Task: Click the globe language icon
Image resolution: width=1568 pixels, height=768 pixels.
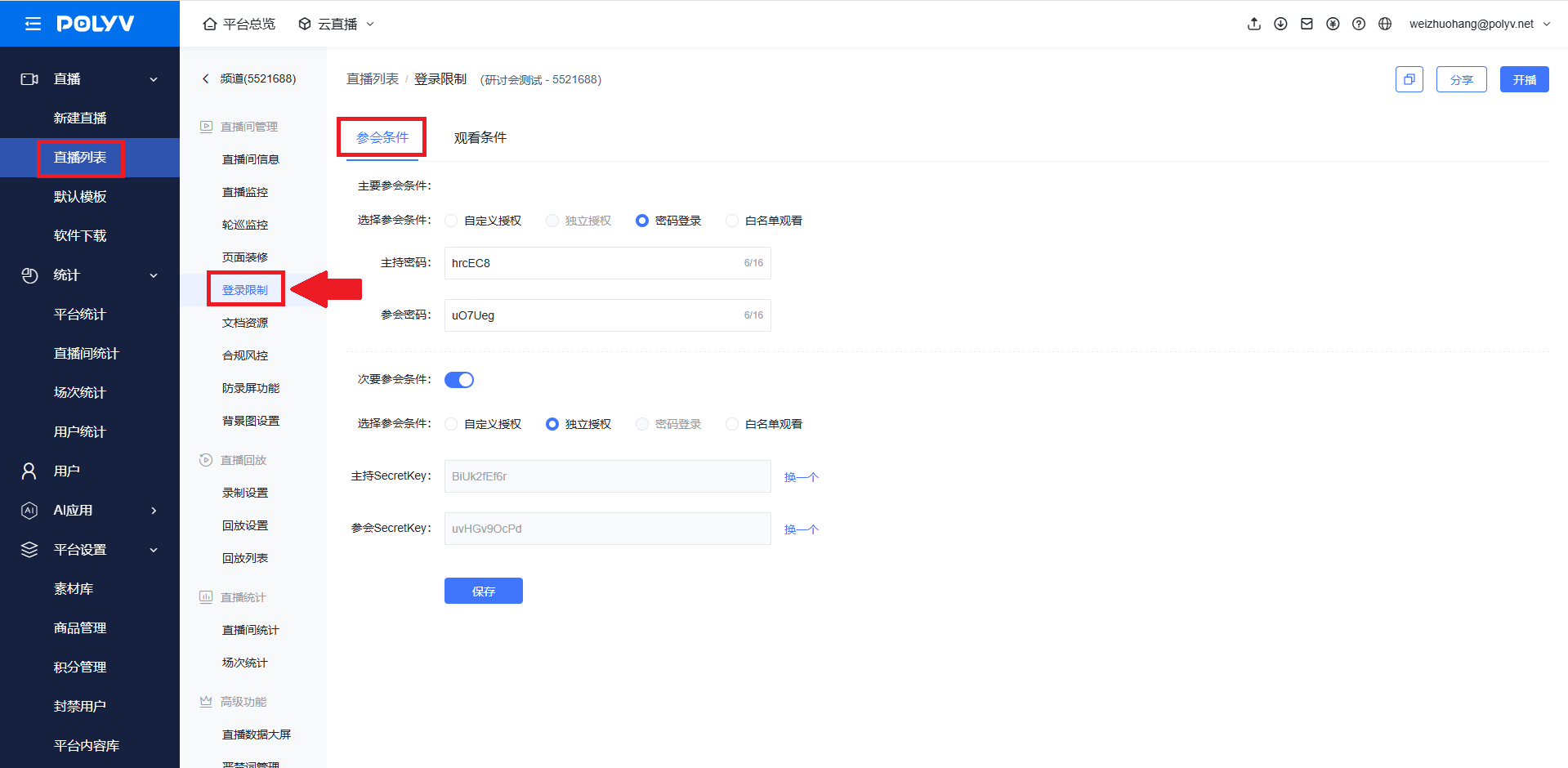Action: 1385,24
